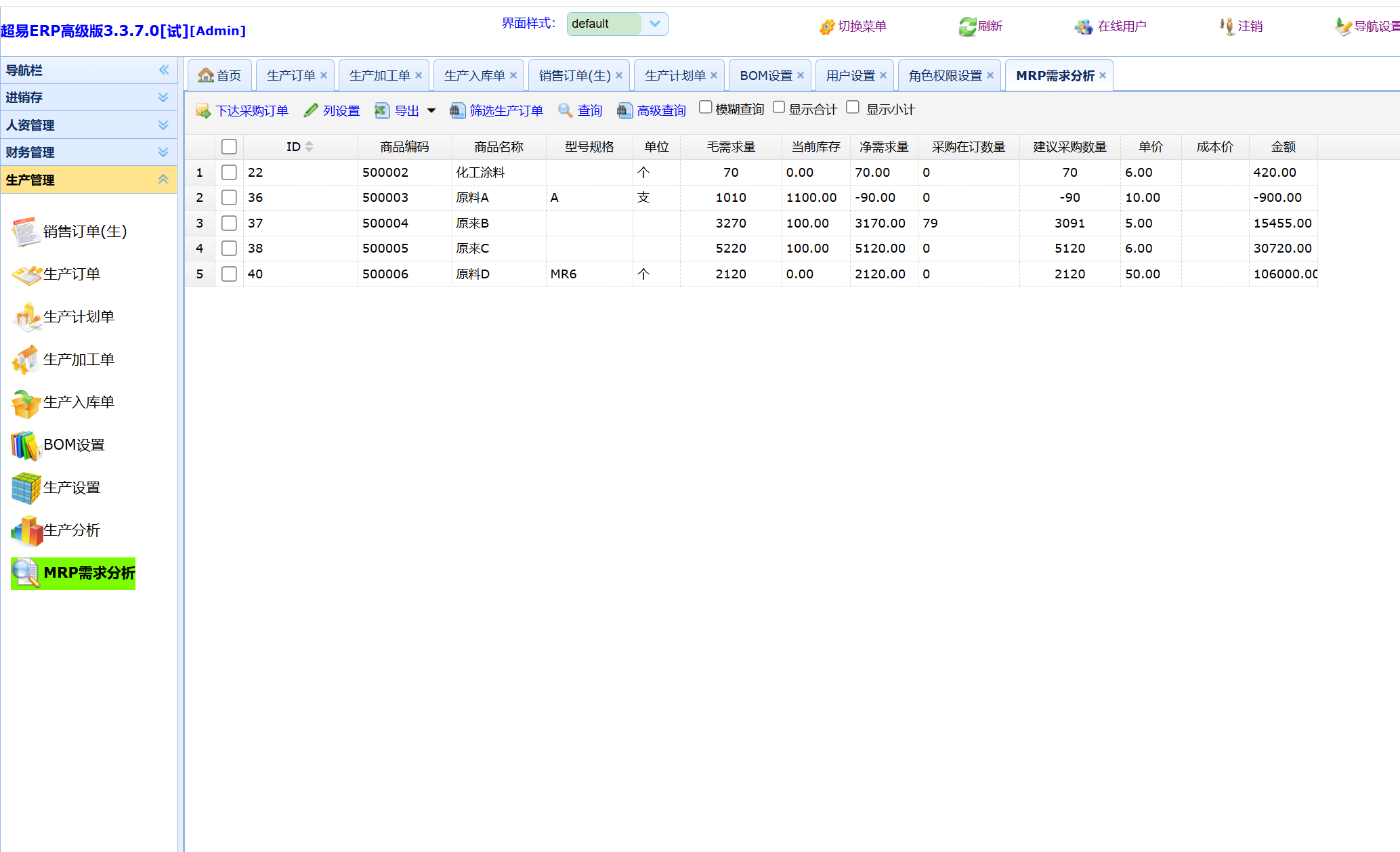This screenshot has width=1400, height=852.
Task: Switch to the BOM设置 tab
Action: (765, 76)
